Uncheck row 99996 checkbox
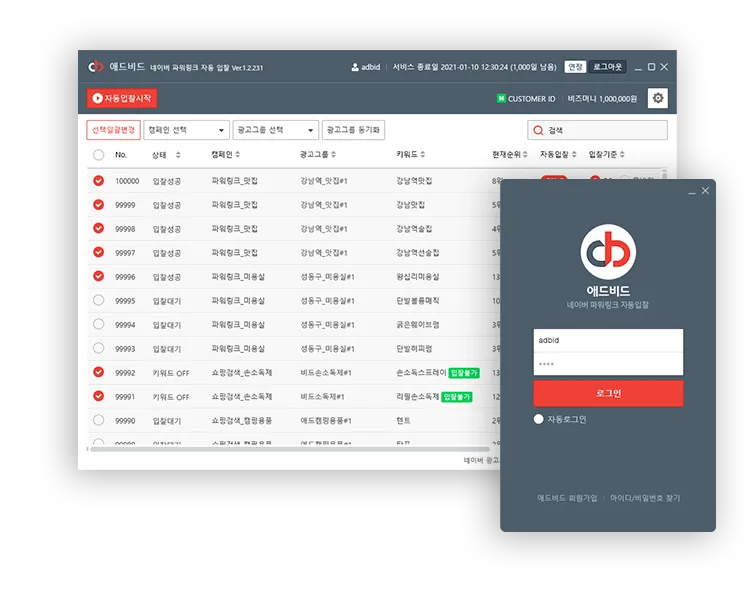The width and height of the screenshot is (750, 600). point(99,276)
